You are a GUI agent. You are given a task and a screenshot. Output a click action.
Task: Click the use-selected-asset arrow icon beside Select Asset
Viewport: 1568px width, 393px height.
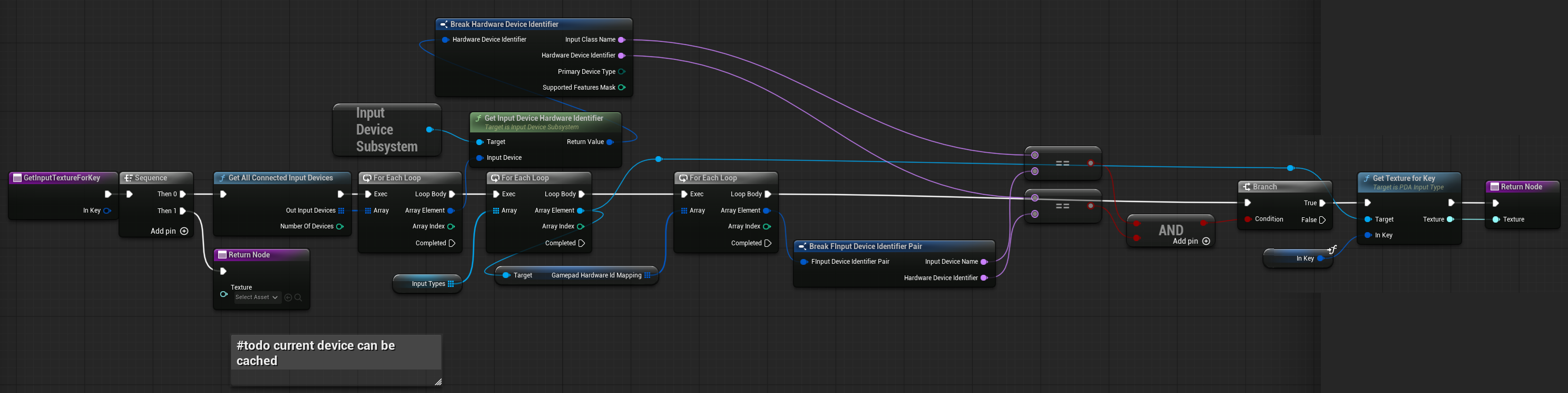[288, 298]
